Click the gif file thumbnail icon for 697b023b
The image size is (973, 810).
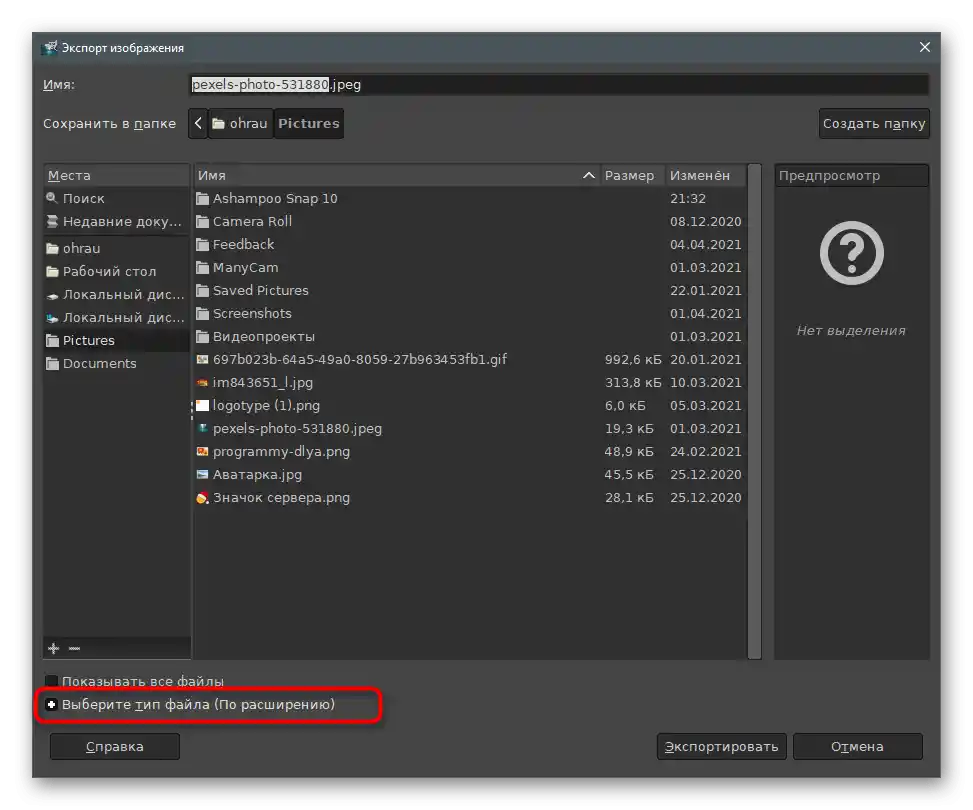point(202,359)
